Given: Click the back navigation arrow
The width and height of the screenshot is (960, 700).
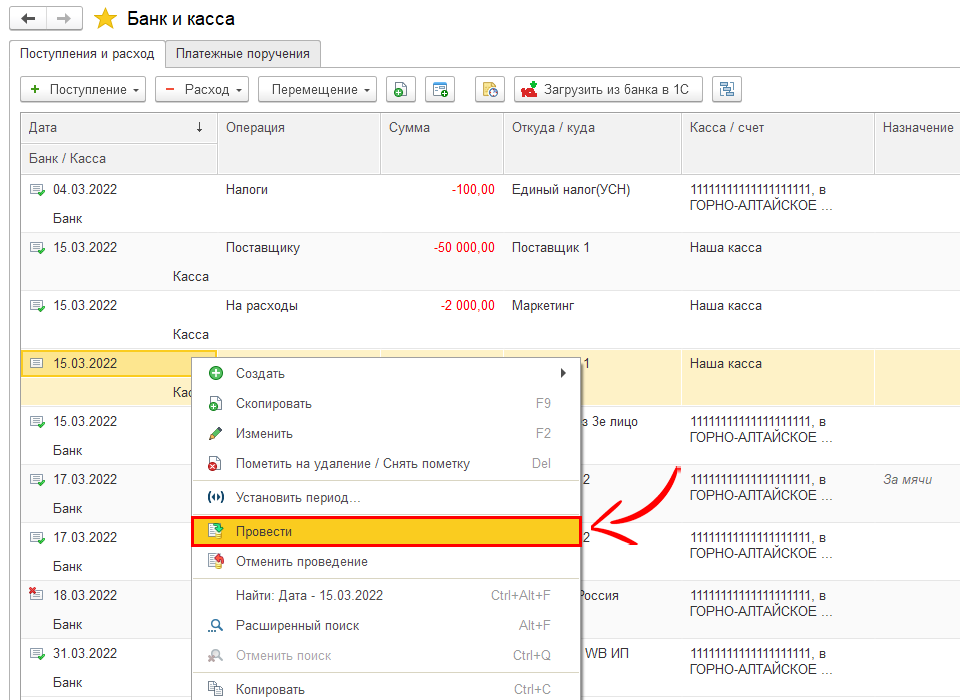Looking at the screenshot, I should pos(29,19).
